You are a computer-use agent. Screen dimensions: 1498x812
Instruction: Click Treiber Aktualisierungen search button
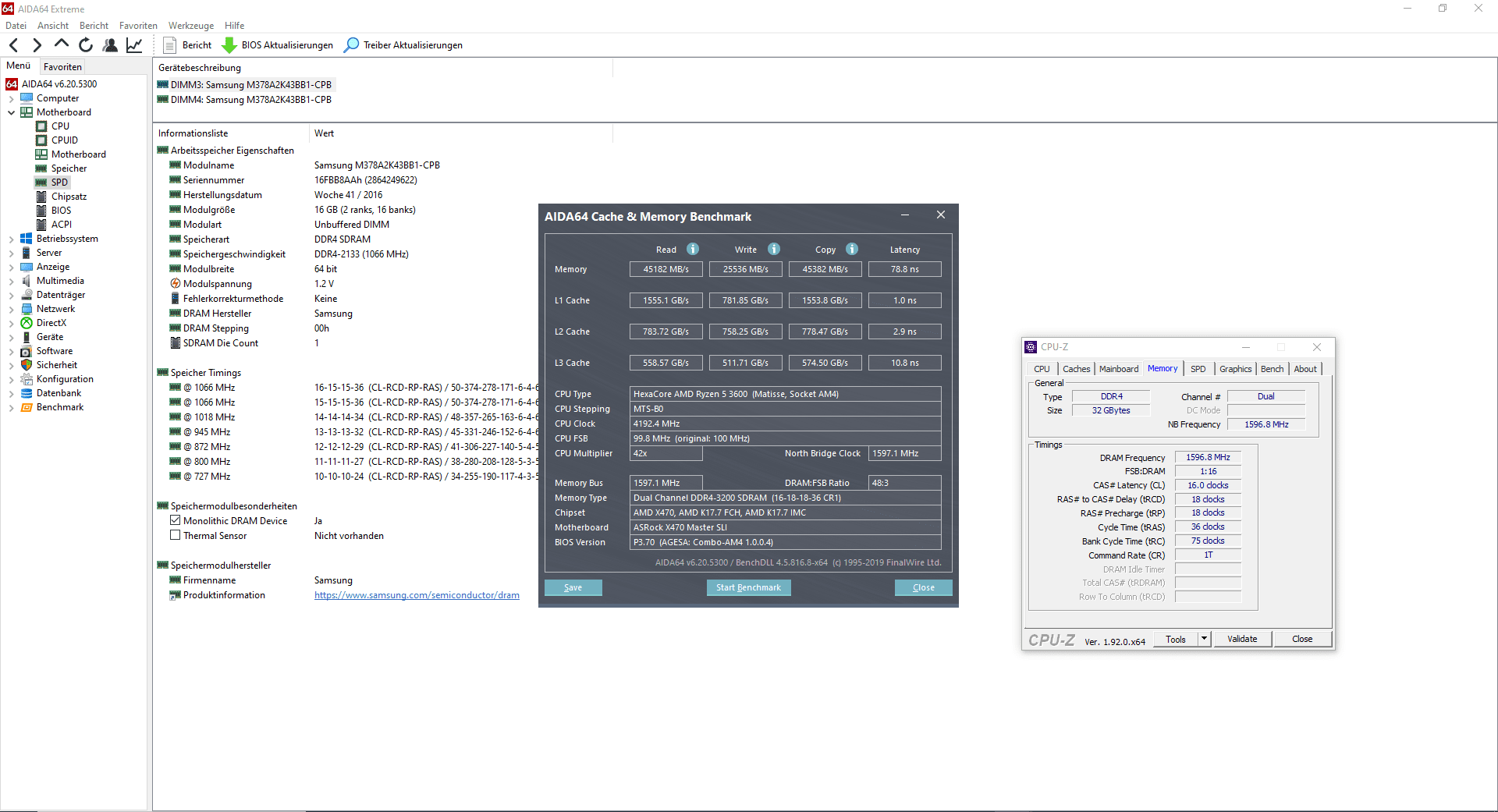(x=403, y=45)
